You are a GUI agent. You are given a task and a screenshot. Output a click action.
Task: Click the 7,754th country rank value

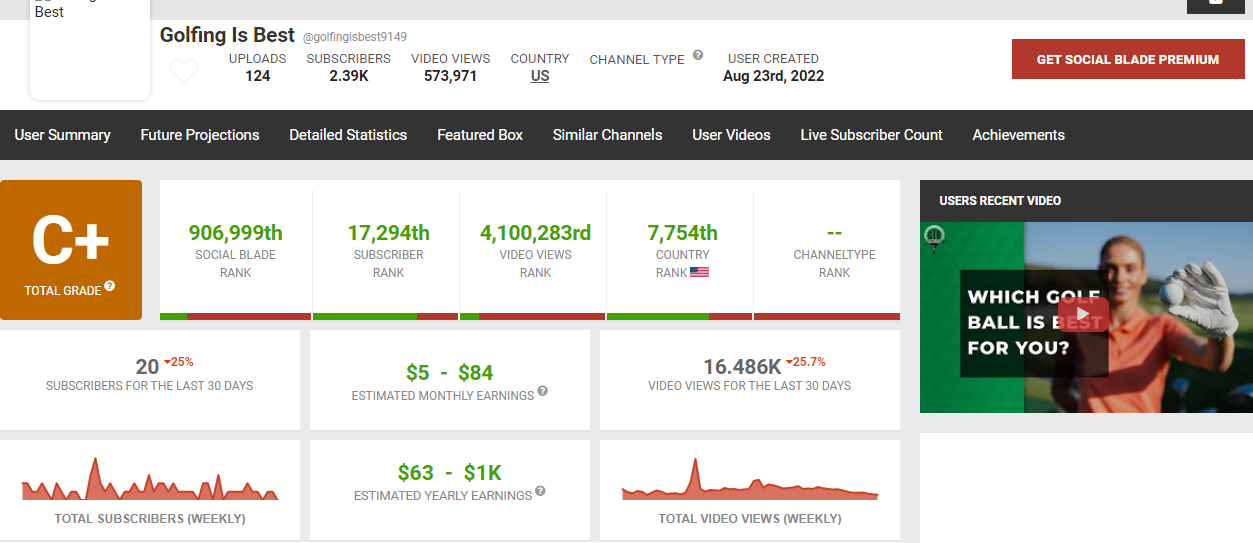click(x=683, y=232)
